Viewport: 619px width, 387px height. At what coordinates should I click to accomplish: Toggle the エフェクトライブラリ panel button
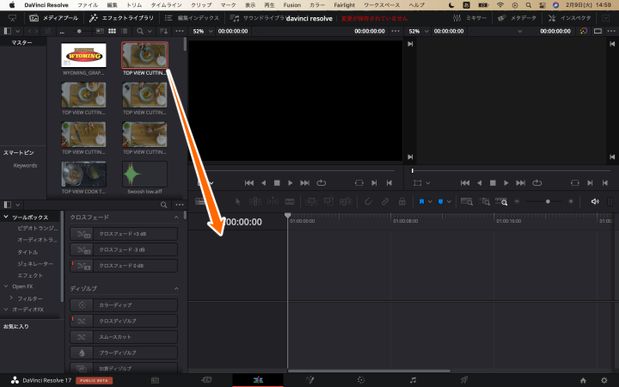(x=121, y=18)
